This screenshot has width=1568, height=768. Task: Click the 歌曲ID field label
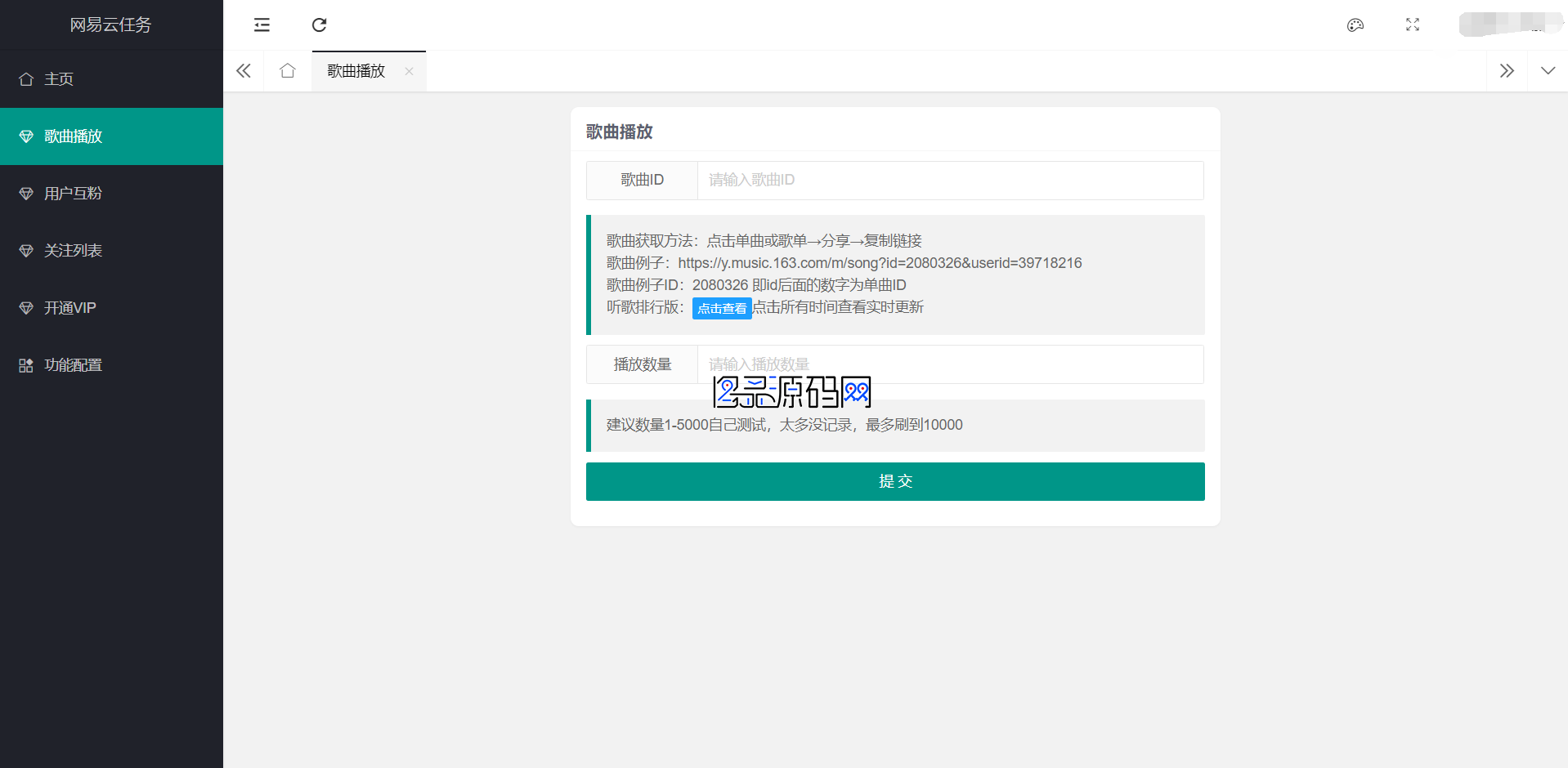click(x=642, y=180)
